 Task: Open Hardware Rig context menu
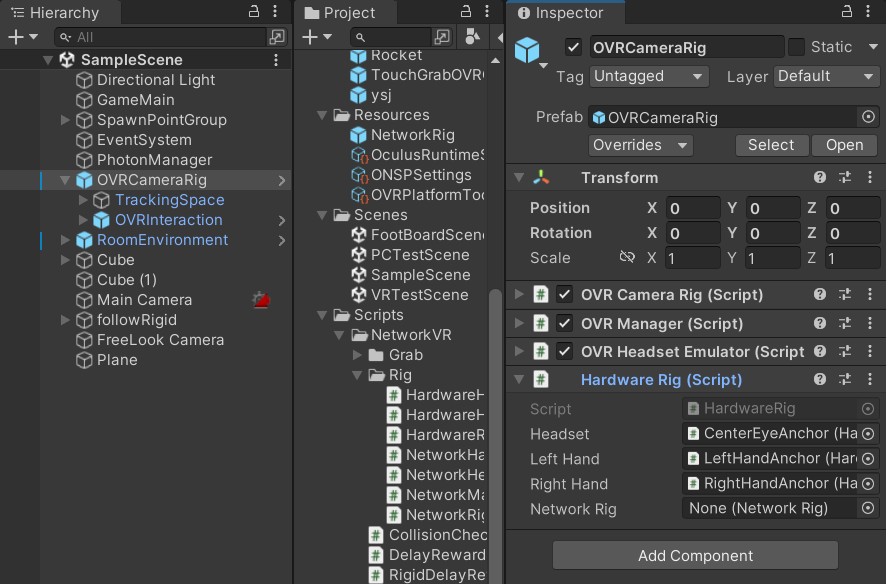point(870,379)
